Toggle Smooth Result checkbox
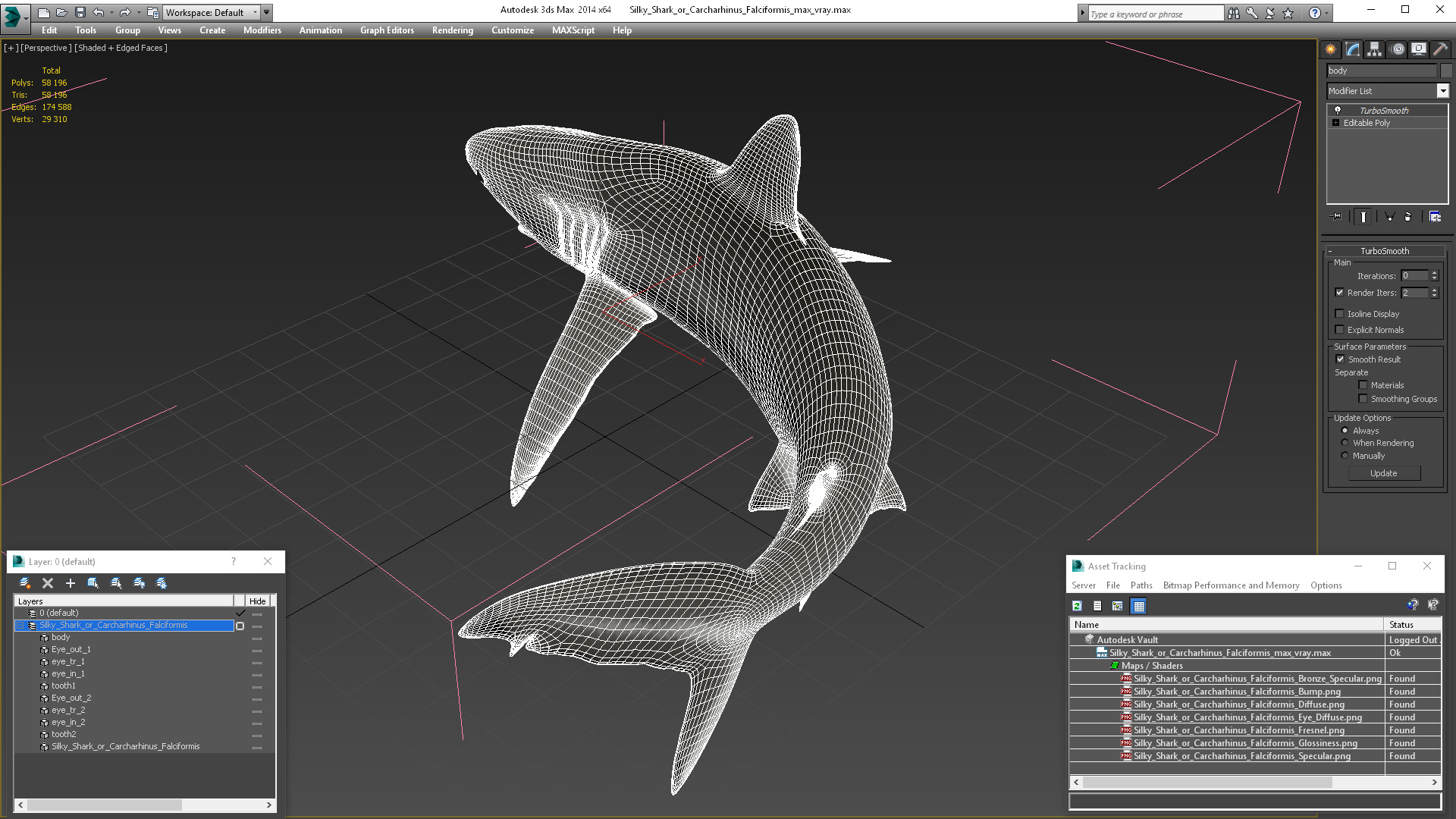The height and width of the screenshot is (819, 1456). pyautogui.click(x=1340, y=359)
